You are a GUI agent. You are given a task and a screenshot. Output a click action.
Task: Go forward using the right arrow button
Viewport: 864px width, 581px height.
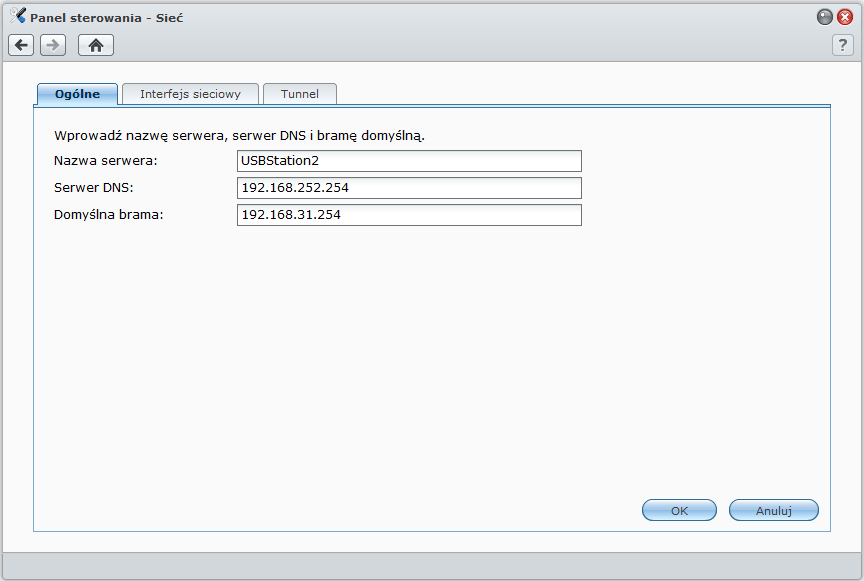(53, 45)
